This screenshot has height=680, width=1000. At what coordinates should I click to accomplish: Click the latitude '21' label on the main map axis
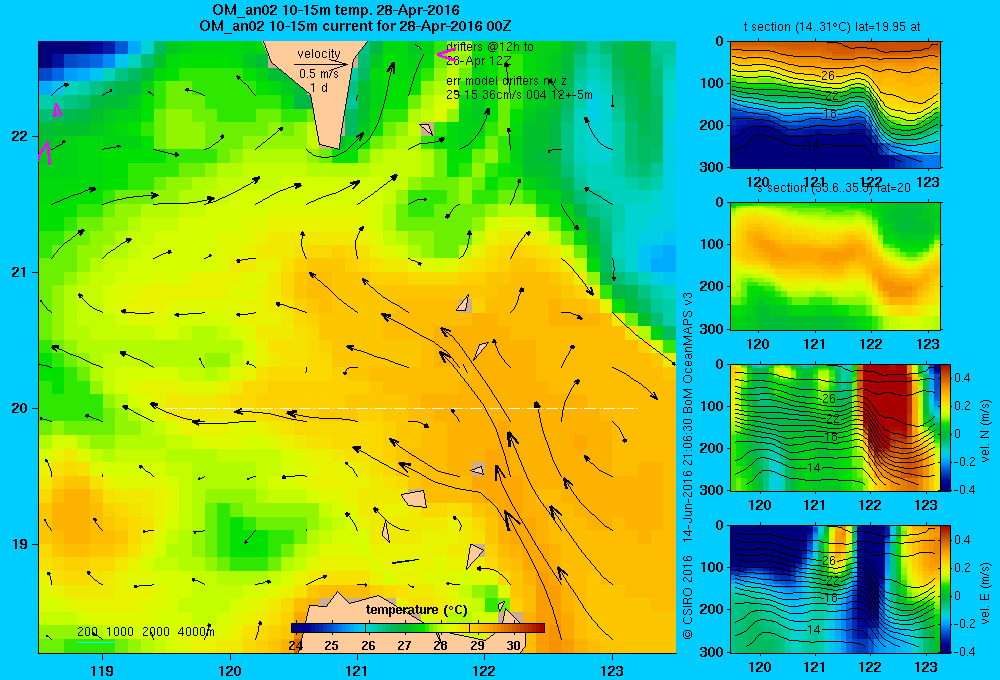pos(19,272)
